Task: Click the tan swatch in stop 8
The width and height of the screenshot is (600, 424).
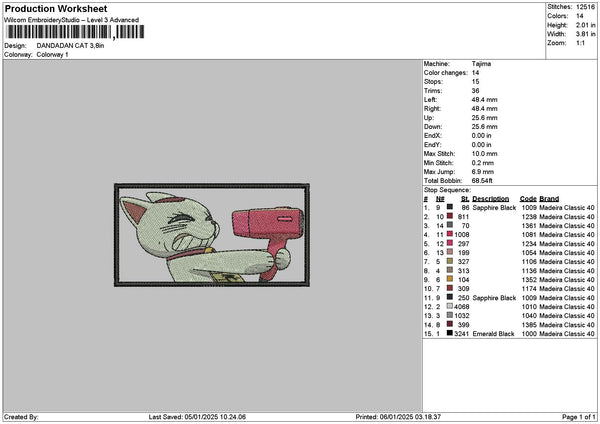Action: click(450, 270)
